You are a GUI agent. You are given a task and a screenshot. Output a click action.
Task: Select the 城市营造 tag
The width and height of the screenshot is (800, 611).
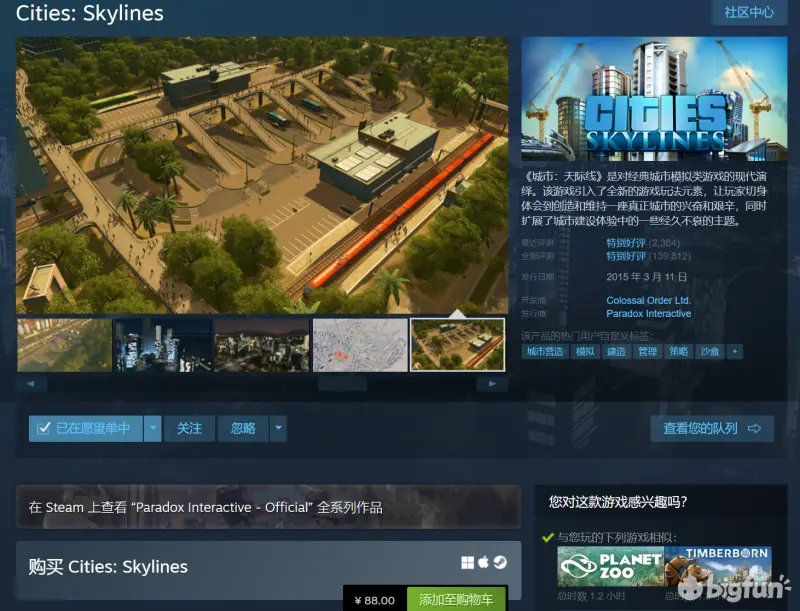tap(545, 351)
